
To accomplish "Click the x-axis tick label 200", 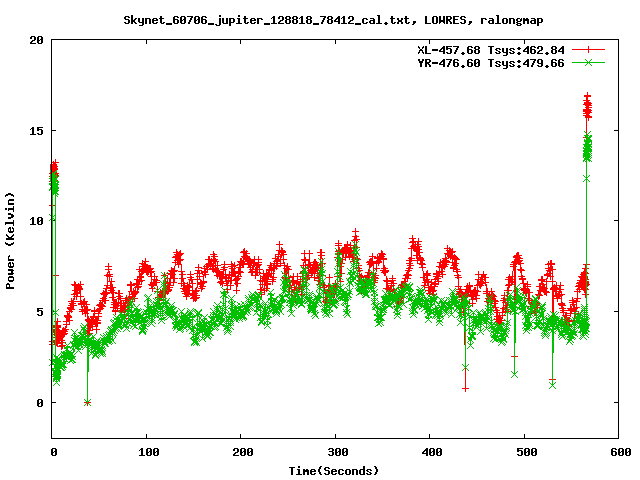I will [x=243, y=452].
